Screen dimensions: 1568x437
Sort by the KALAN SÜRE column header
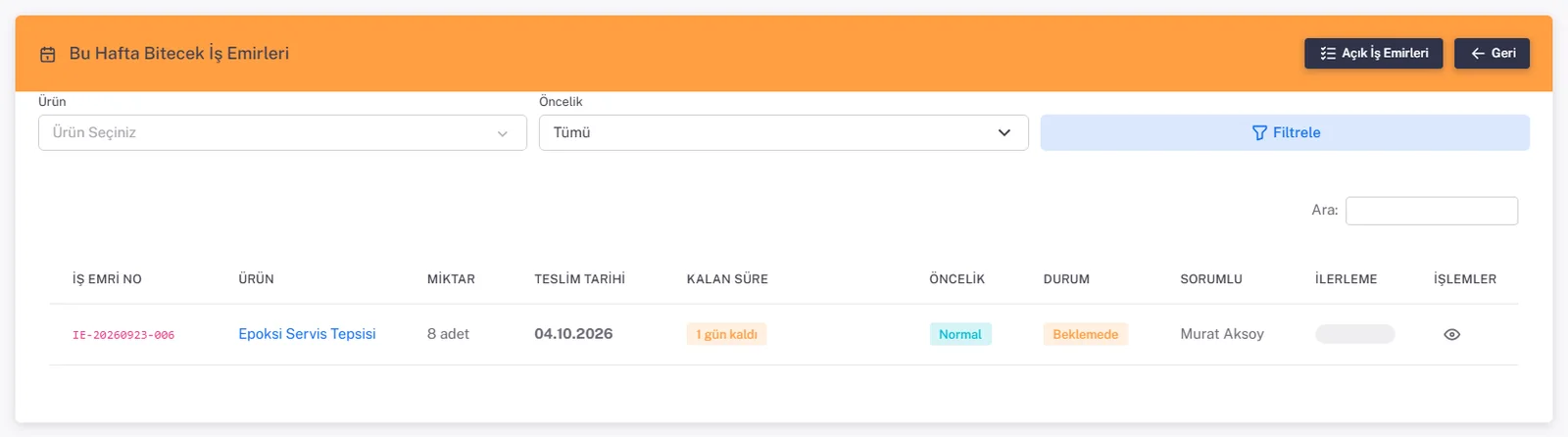(x=727, y=279)
